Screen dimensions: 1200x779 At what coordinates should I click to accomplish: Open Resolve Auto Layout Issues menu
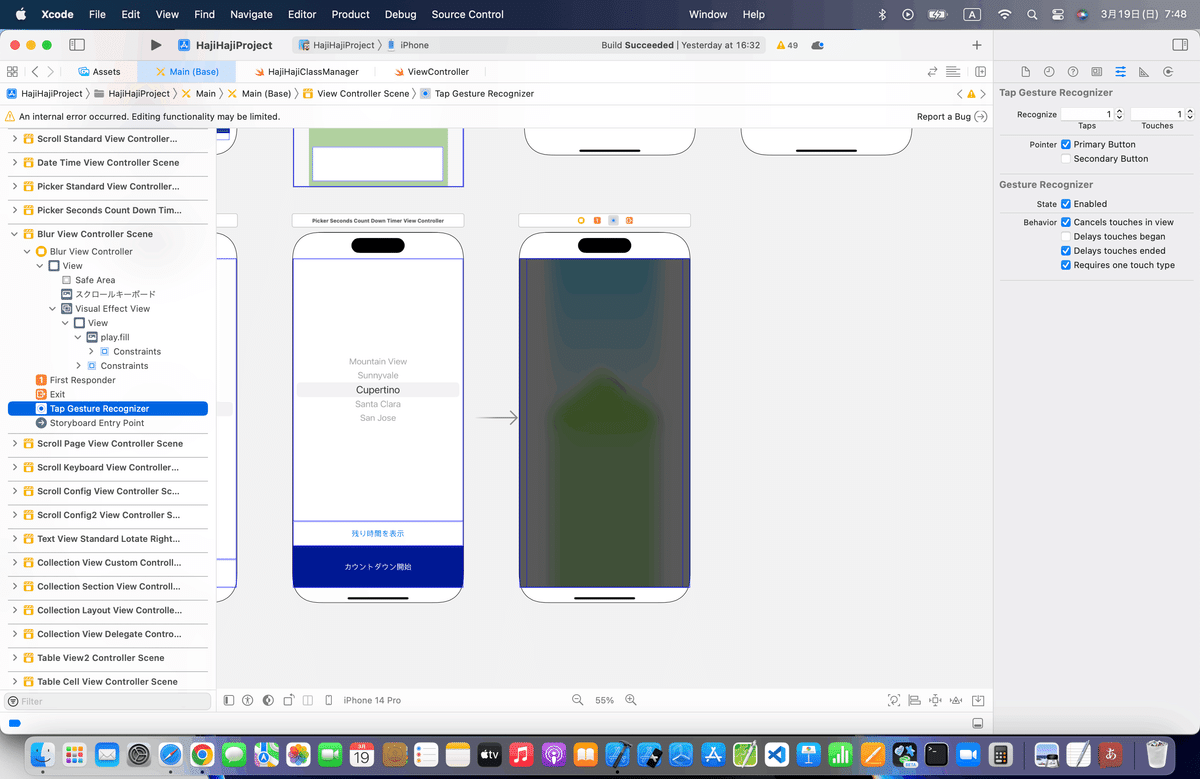(955, 700)
